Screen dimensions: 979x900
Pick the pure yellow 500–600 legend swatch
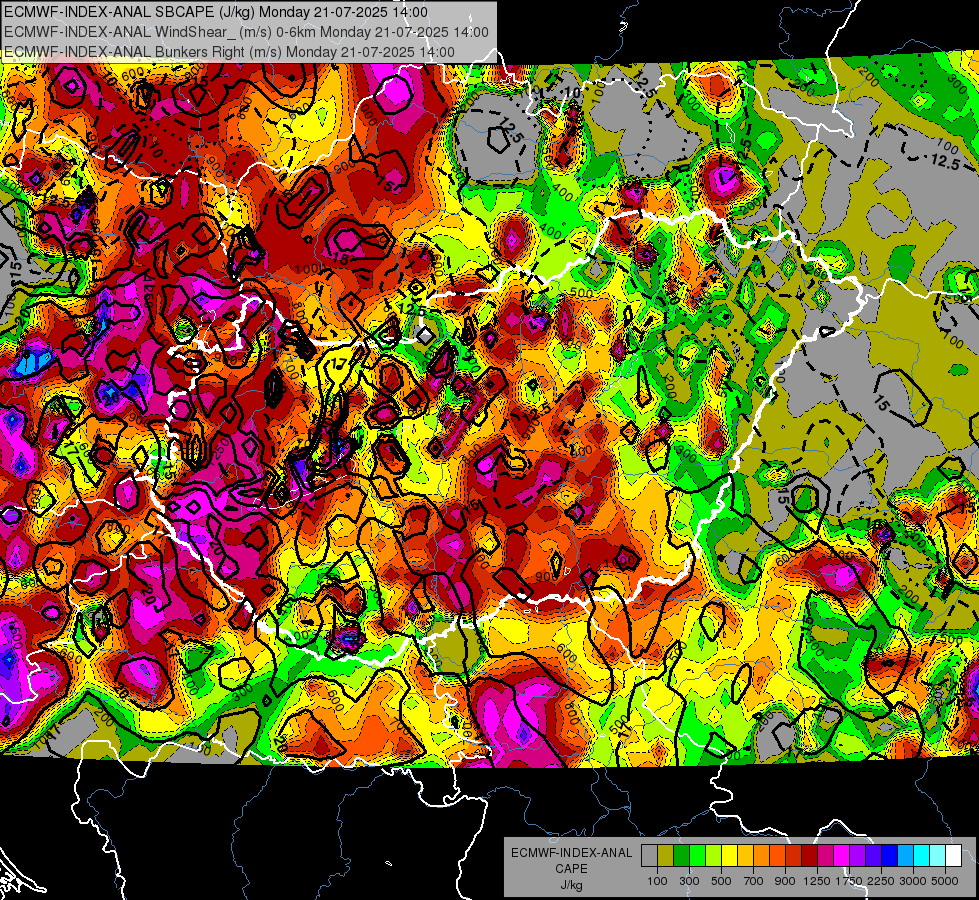pos(729,856)
